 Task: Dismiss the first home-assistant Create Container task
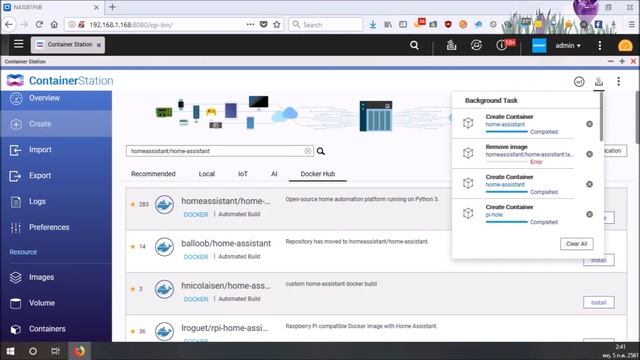click(x=589, y=124)
